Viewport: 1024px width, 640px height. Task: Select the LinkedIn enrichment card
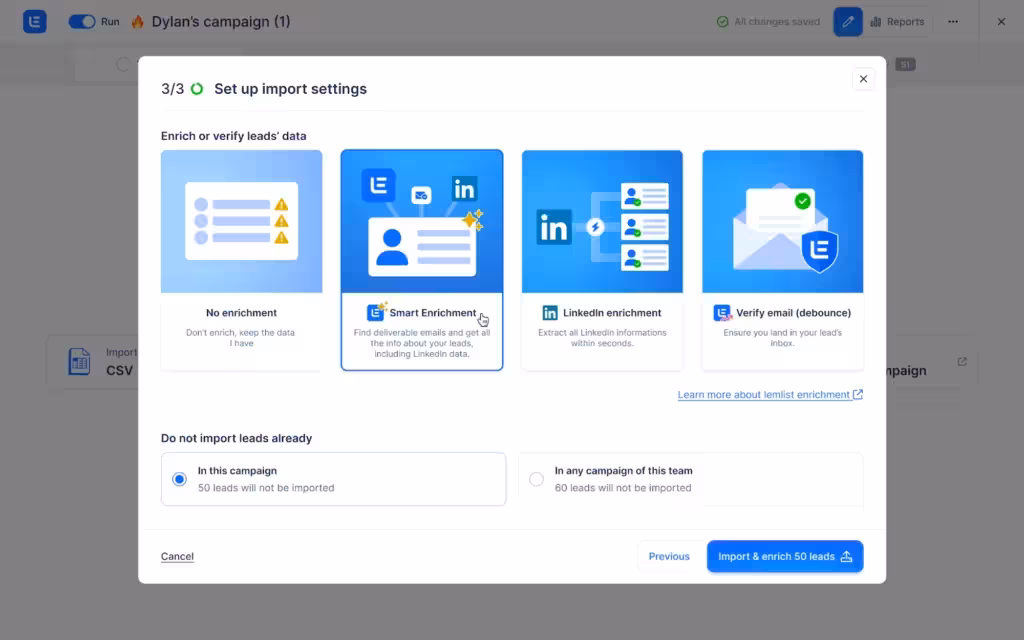602,260
